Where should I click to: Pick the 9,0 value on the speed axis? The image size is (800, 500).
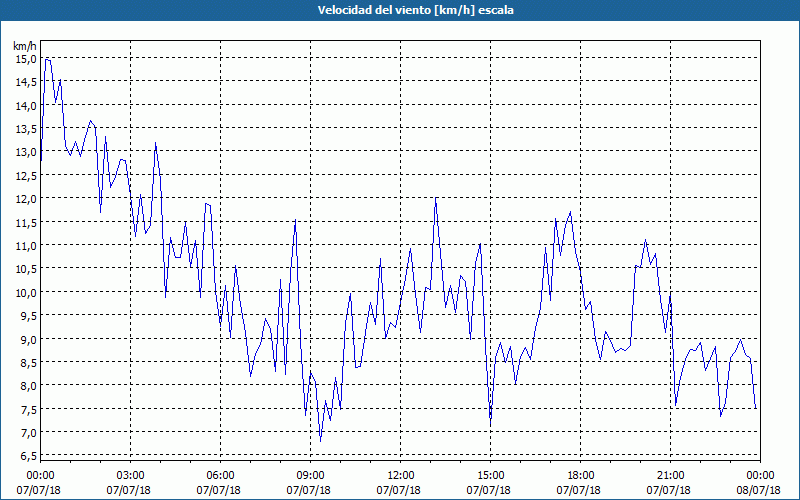coord(28,339)
